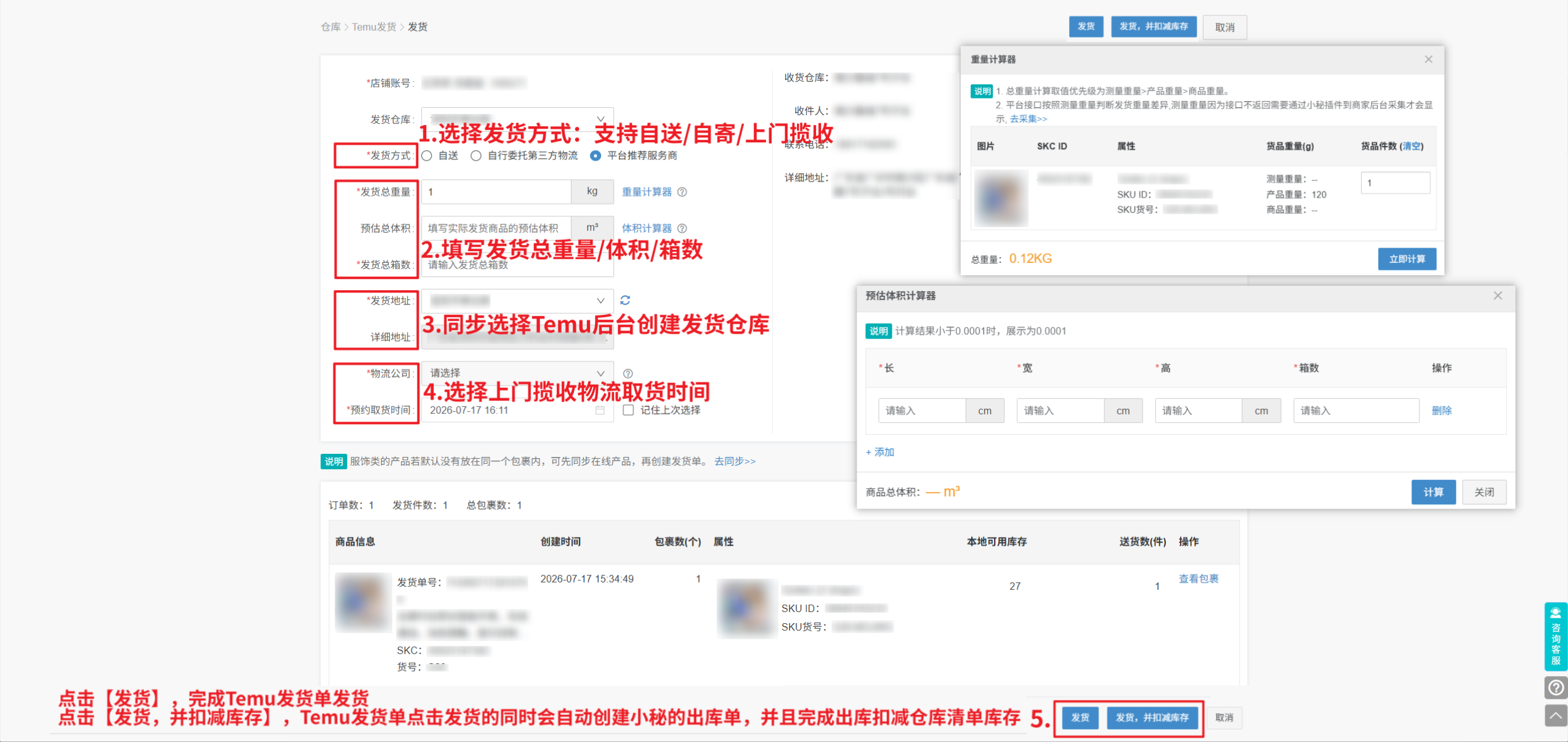Select the 自送 shipping method

pos(427,156)
